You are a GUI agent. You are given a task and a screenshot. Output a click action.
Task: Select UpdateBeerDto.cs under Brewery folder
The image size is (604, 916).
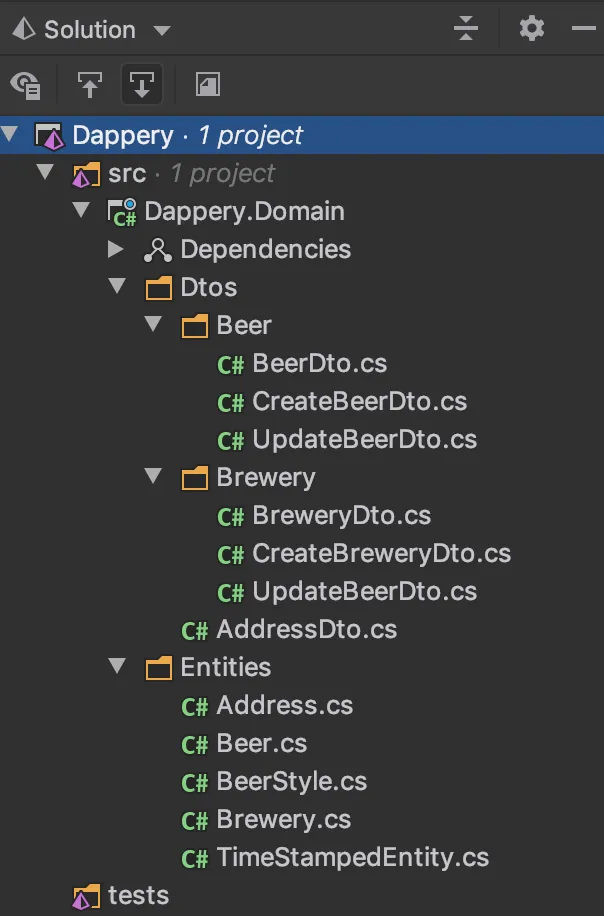click(x=365, y=591)
